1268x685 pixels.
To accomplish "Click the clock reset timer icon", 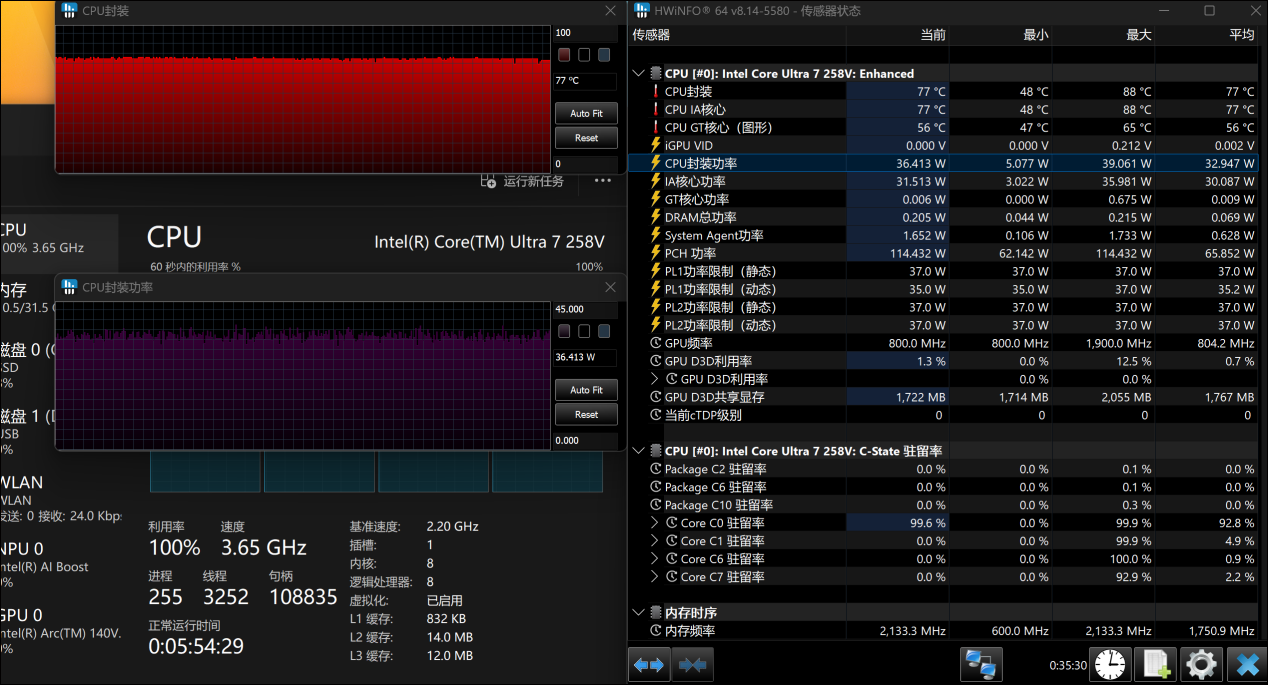I will [1108, 664].
